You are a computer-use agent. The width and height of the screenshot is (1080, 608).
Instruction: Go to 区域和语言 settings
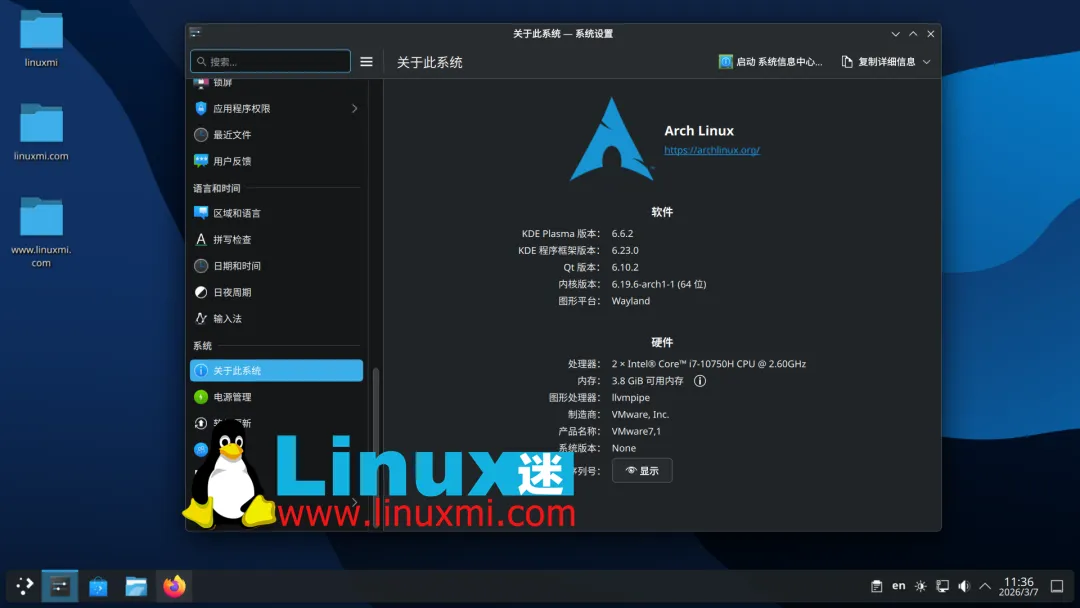[x=276, y=213]
